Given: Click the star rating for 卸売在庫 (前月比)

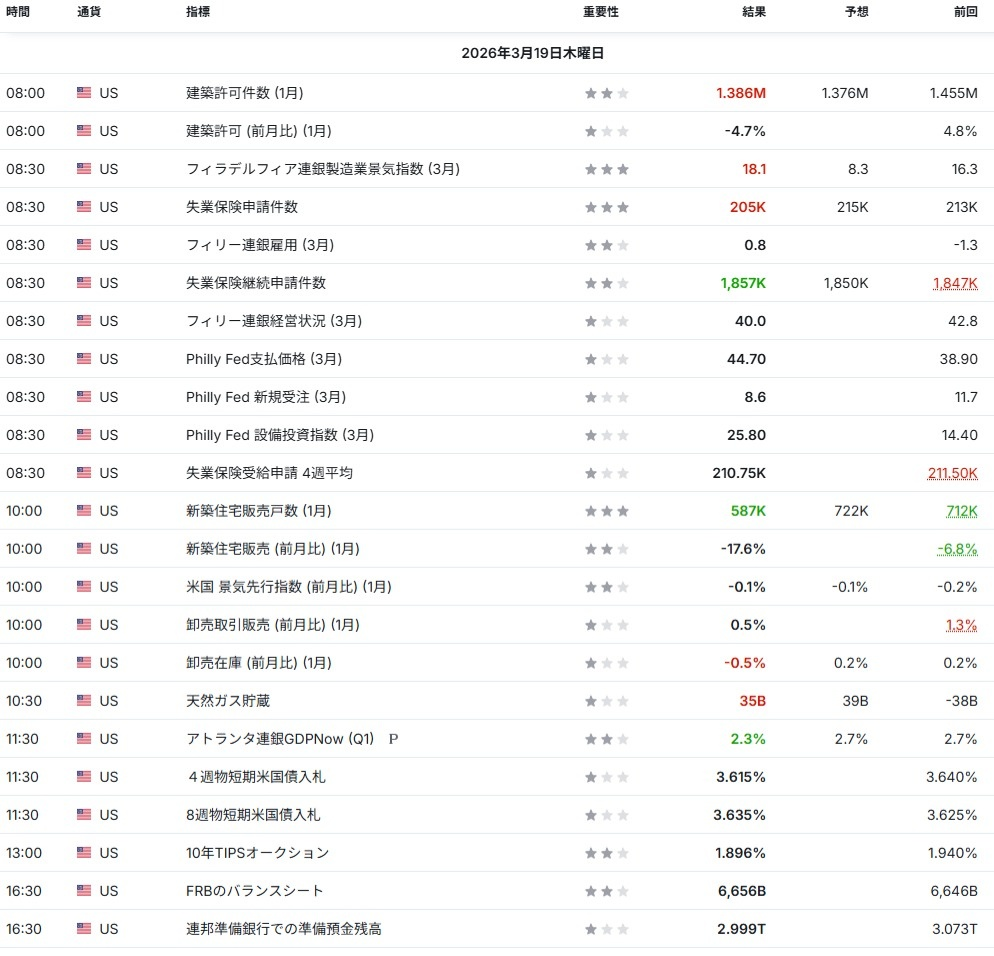Looking at the screenshot, I should [x=607, y=663].
